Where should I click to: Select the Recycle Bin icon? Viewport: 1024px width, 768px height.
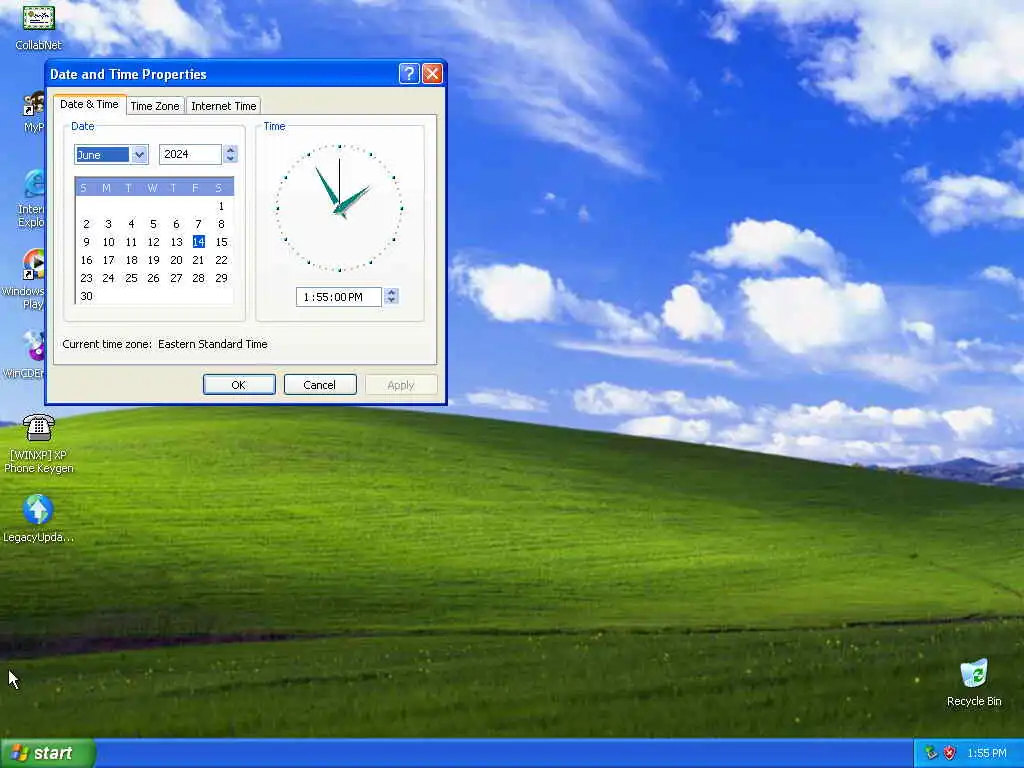pos(974,682)
